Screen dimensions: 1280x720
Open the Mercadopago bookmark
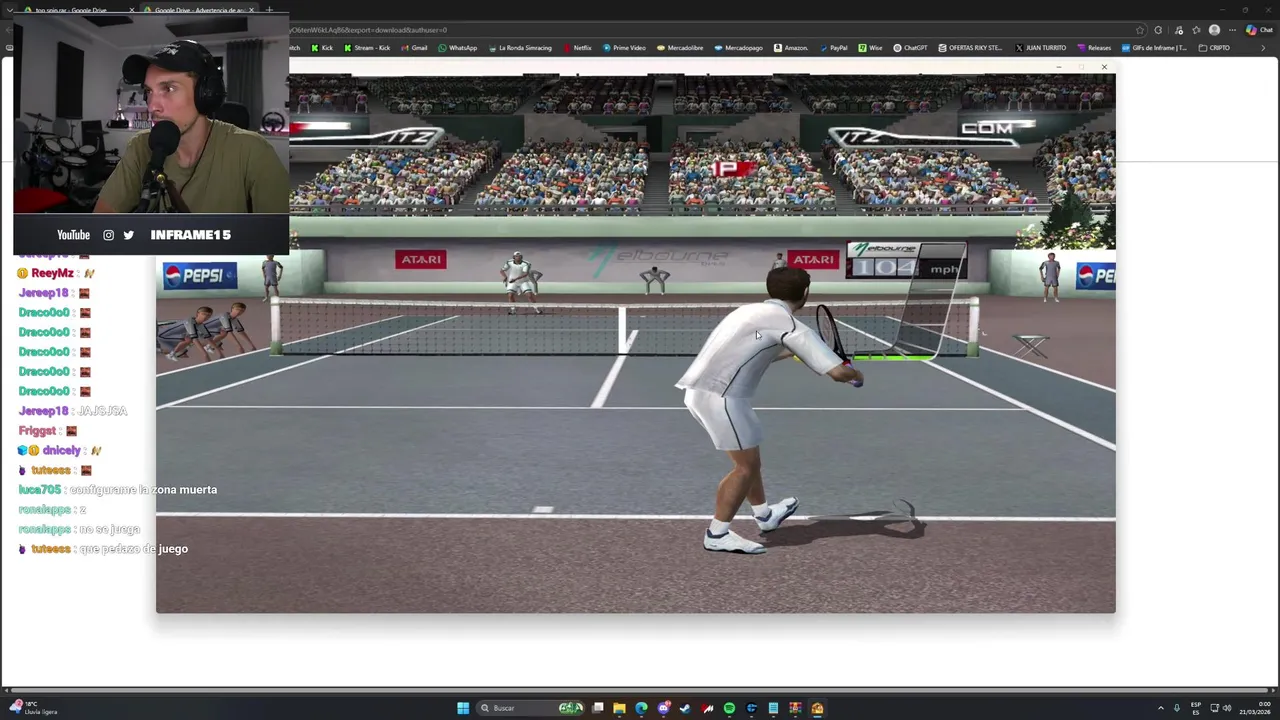[x=738, y=48]
